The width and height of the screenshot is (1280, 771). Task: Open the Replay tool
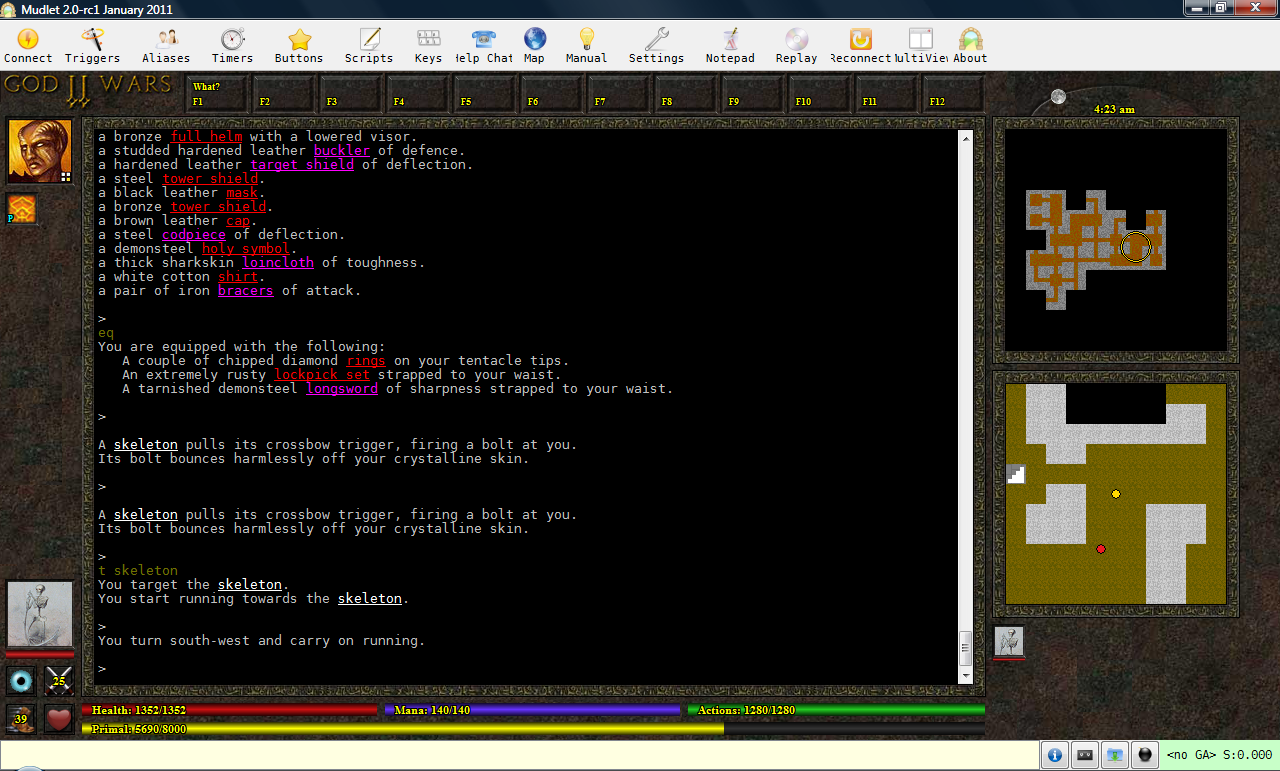click(796, 45)
